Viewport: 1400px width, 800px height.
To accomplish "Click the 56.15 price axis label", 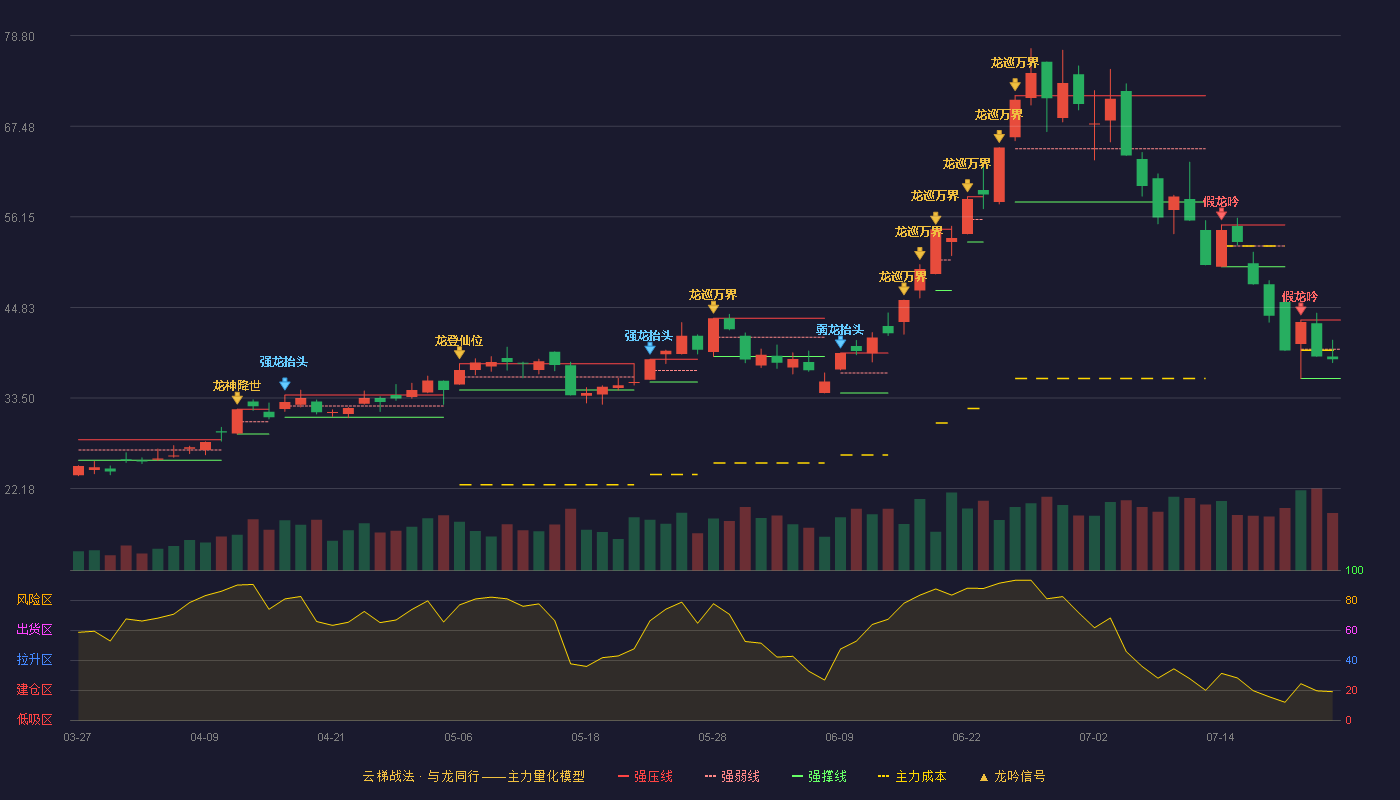I will tap(19, 217).
